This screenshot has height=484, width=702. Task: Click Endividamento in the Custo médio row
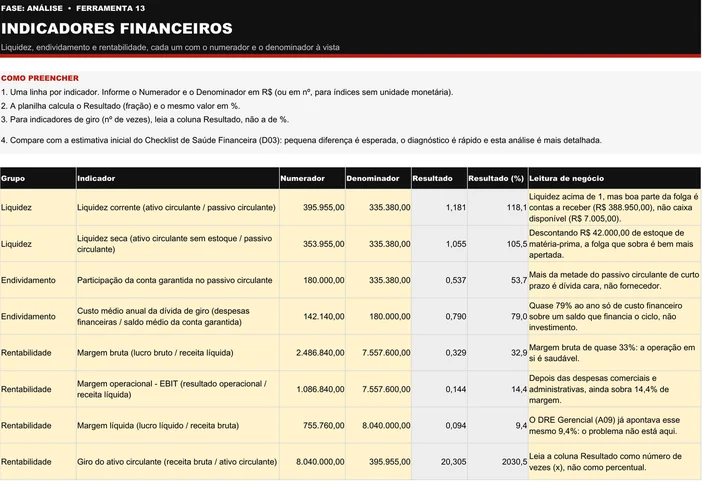point(38,317)
